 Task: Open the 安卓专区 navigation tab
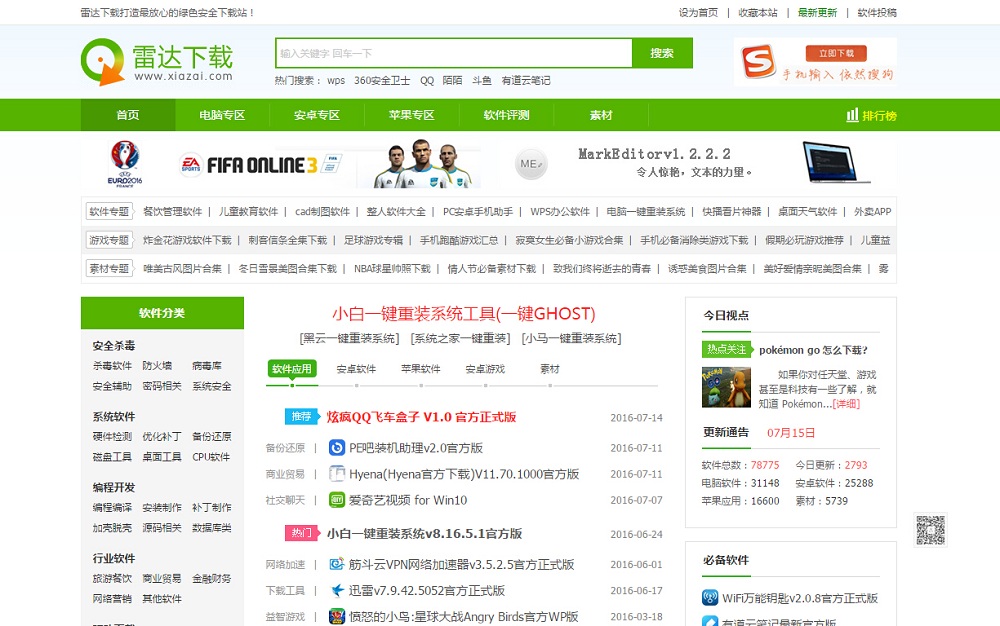tap(317, 115)
